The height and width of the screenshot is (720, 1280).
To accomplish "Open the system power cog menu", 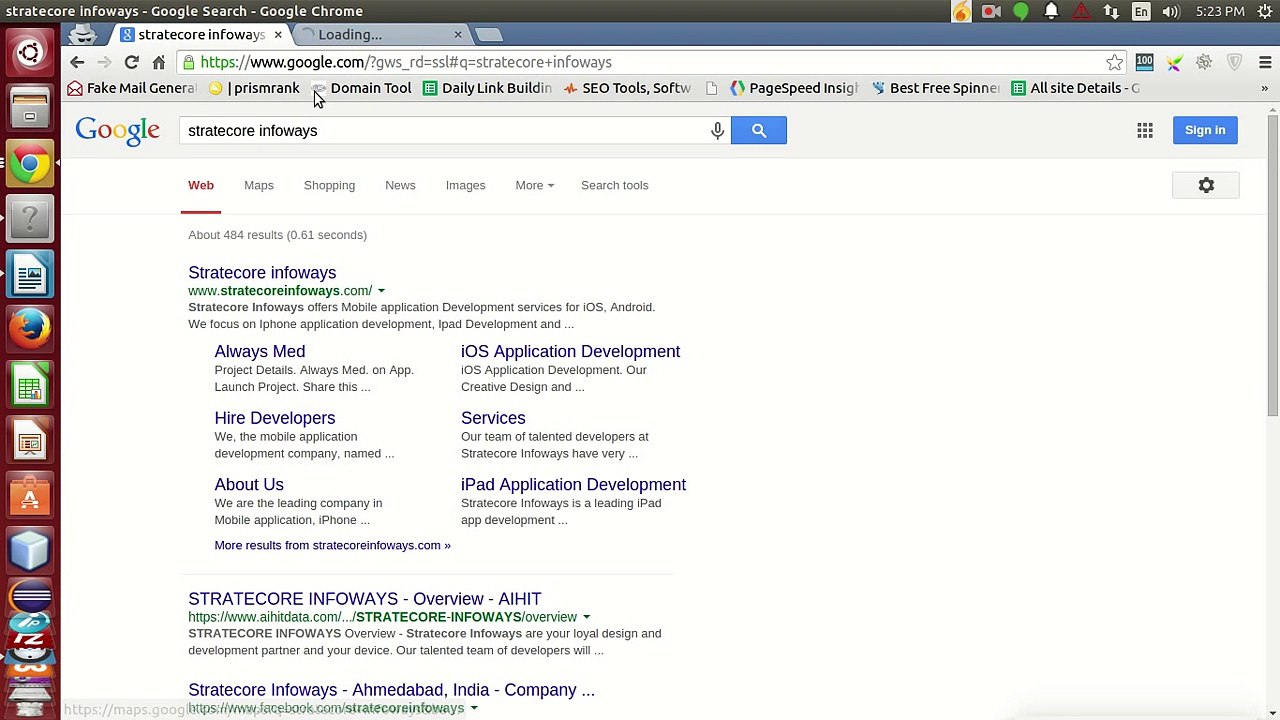I will (x=1265, y=11).
